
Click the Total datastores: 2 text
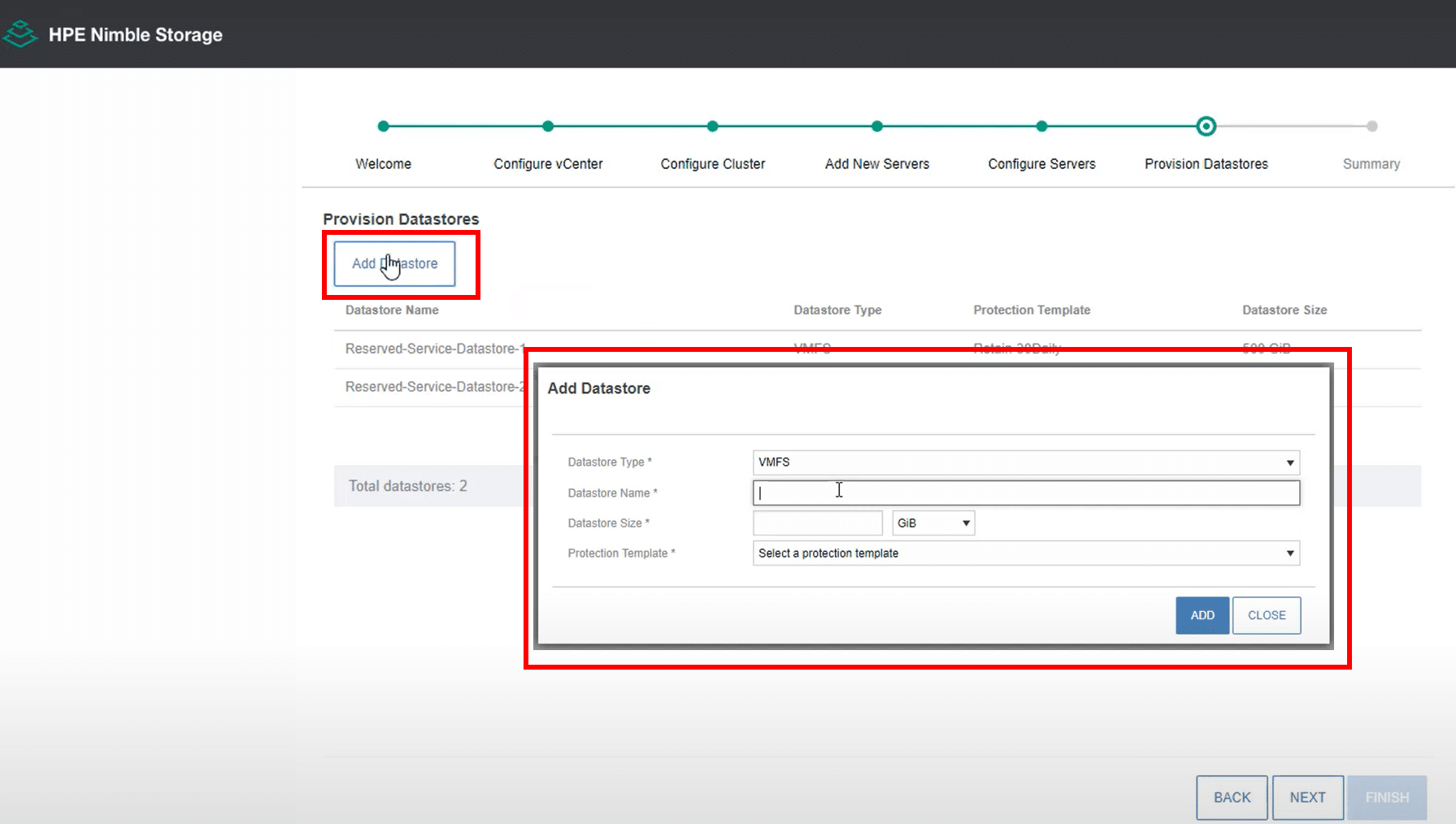tap(408, 486)
